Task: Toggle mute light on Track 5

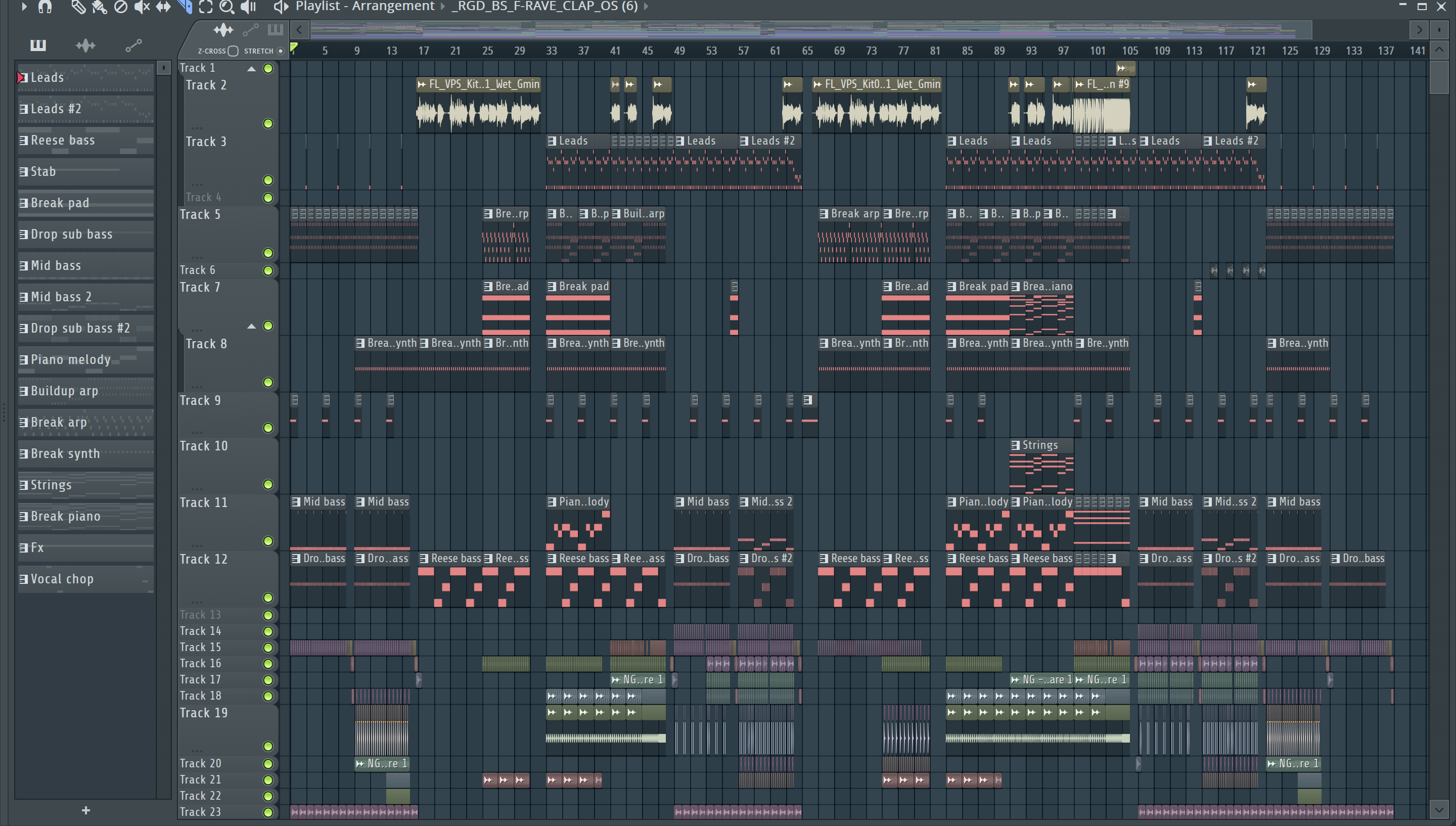Action: [x=268, y=252]
